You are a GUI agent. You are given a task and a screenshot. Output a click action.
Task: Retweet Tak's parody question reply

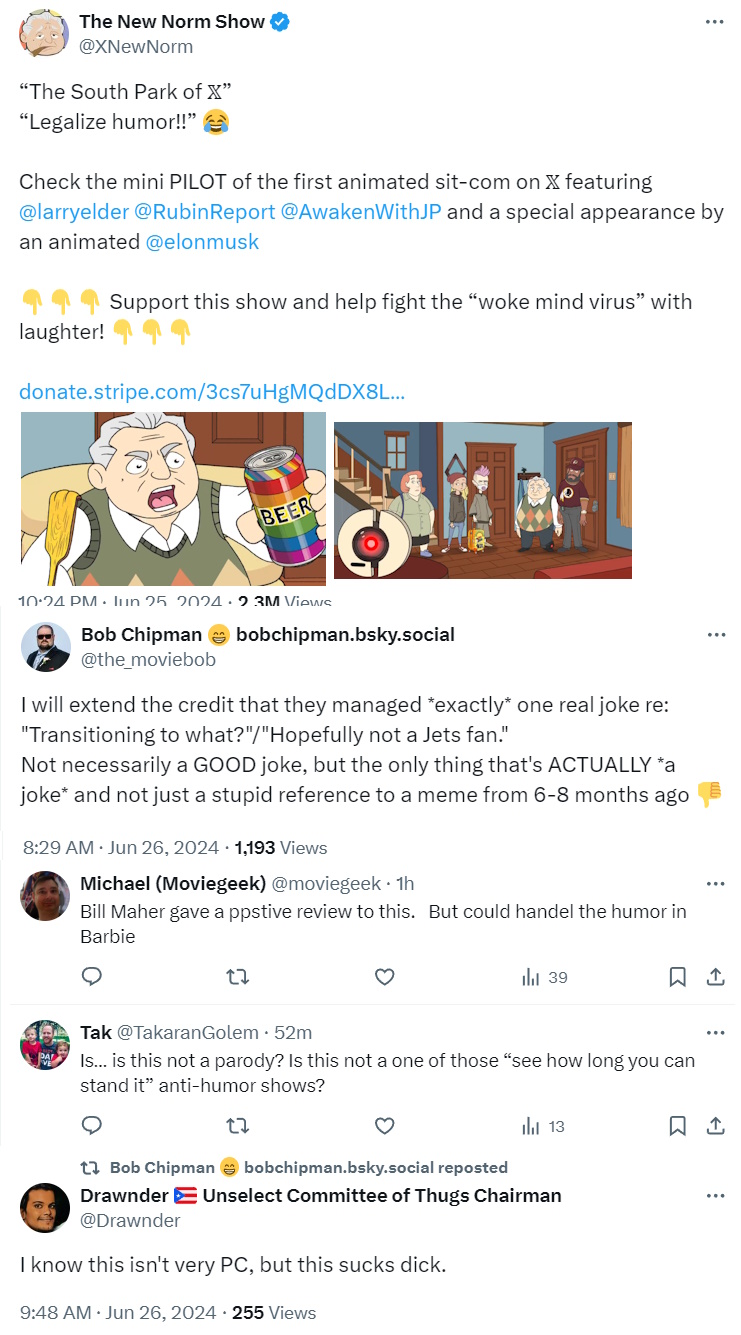[x=238, y=1126]
